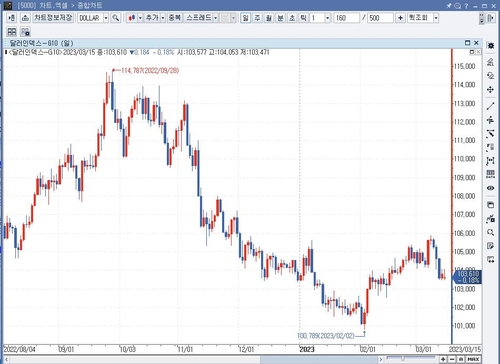Click the magnifier zoom tool in right toolbar

[x=490, y=232]
